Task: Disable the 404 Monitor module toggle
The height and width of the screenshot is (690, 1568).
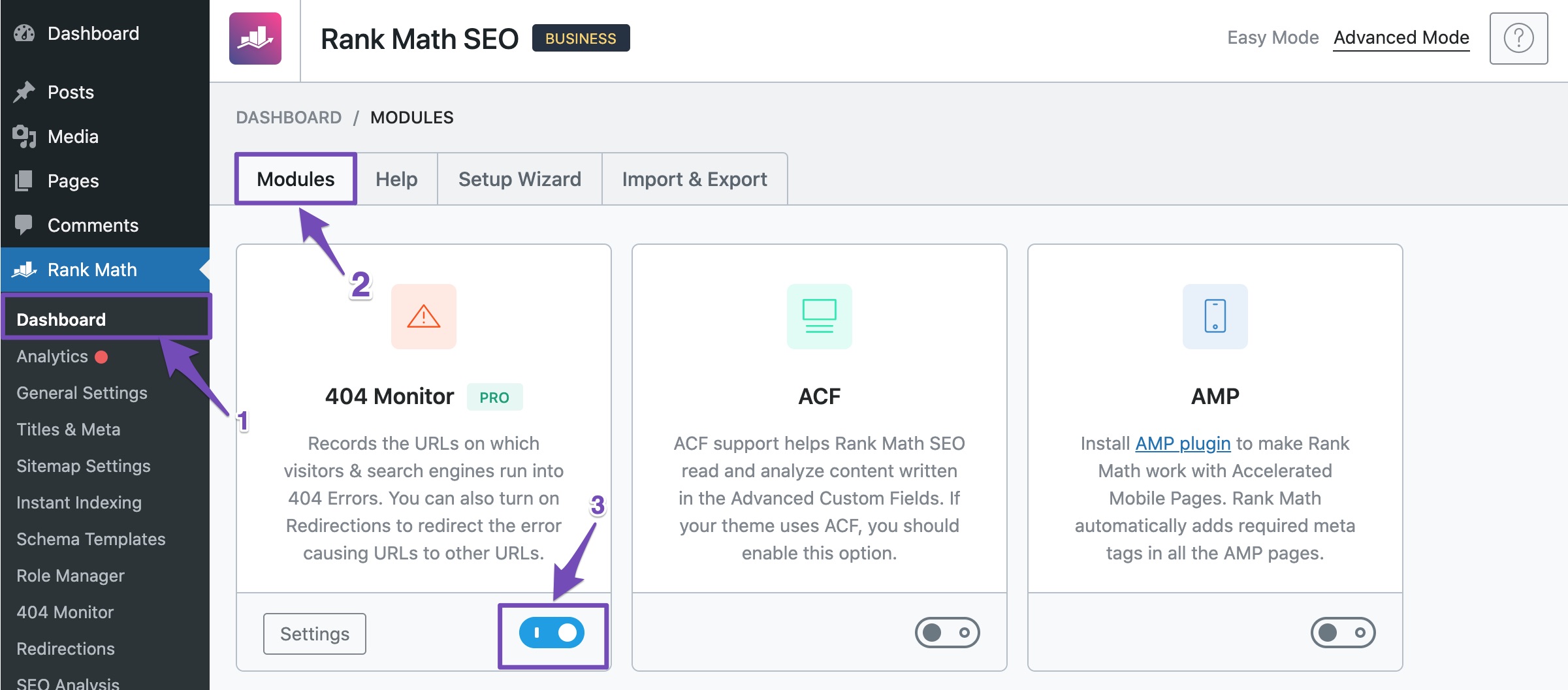Action: (x=552, y=633)
